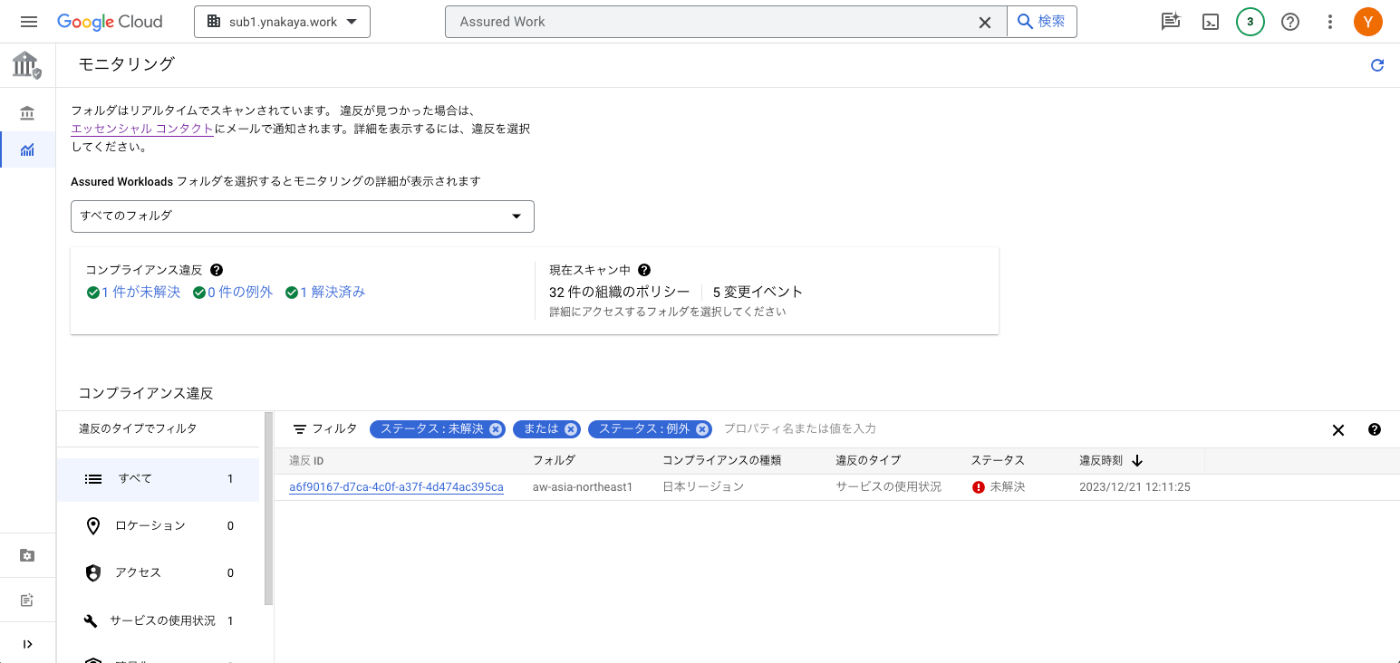Open the エッセンシャル コンタクト link

142,129
